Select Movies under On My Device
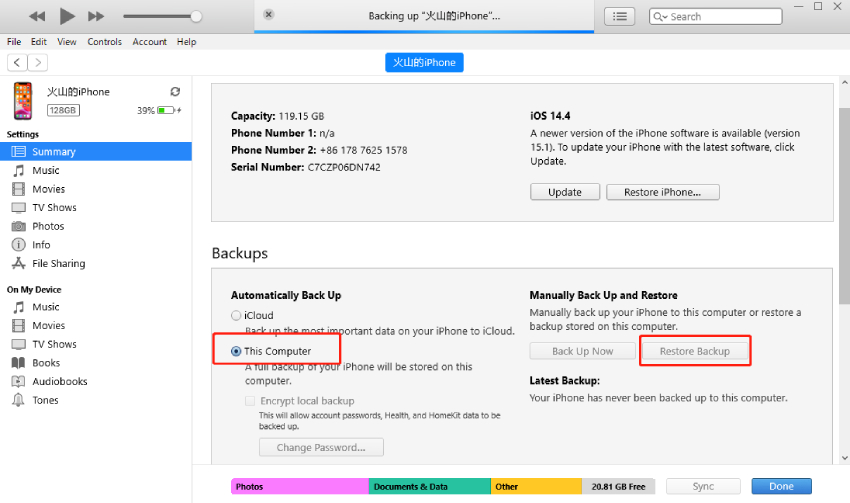Viewport: 850px width, 503px height. (x=96, y=325)
